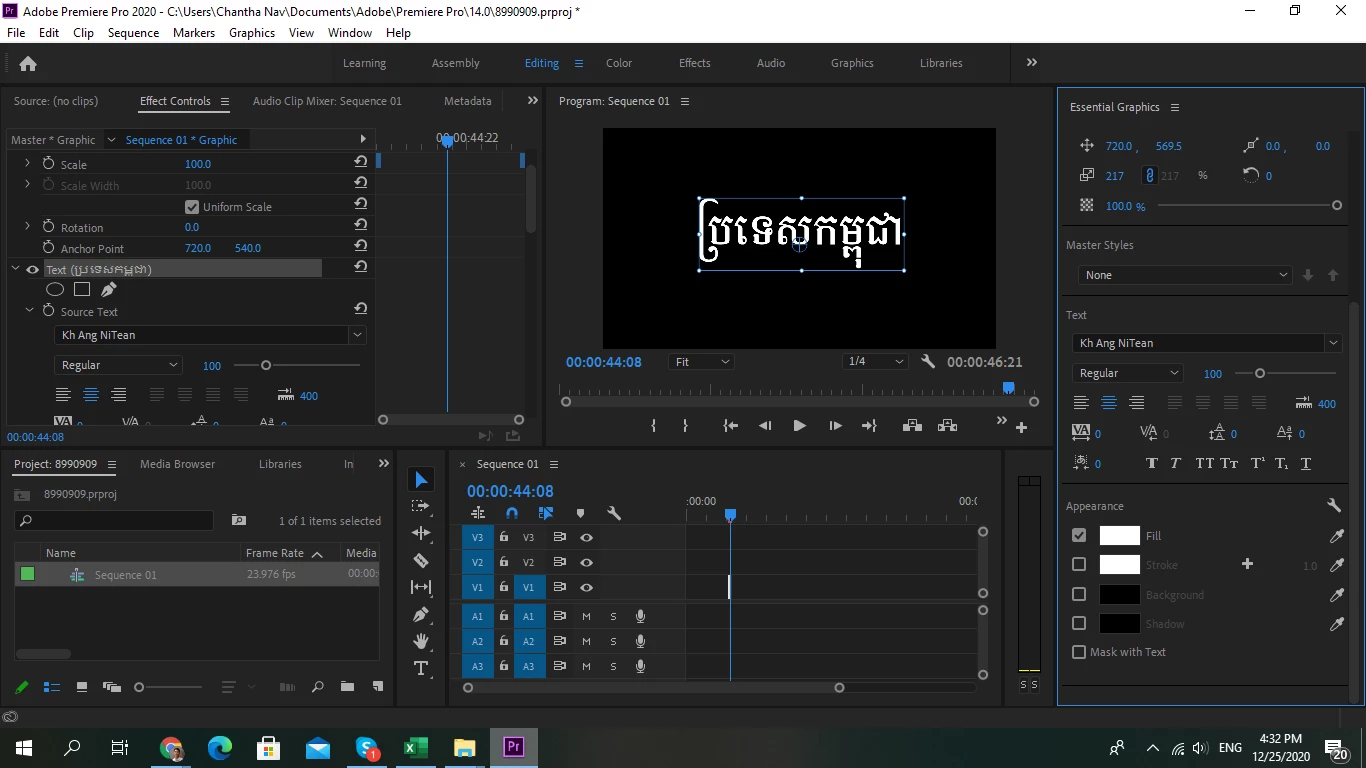Screen dimensions: 1366x768
Task: Select the Razor tool in the toolbar
Action: [421, 560]
